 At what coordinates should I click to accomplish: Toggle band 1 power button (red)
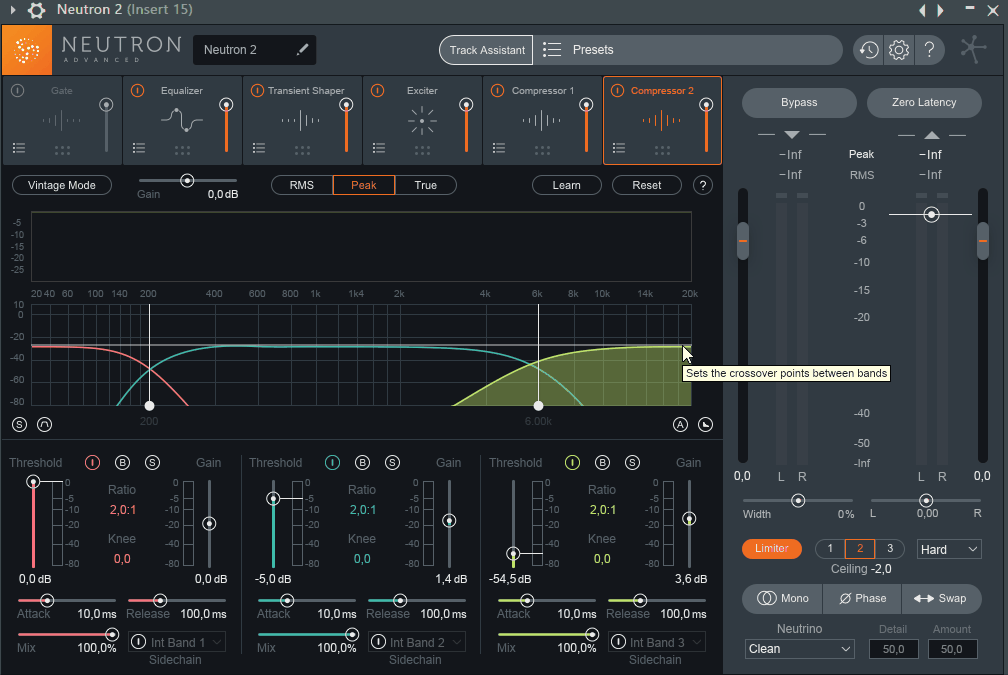93,462
